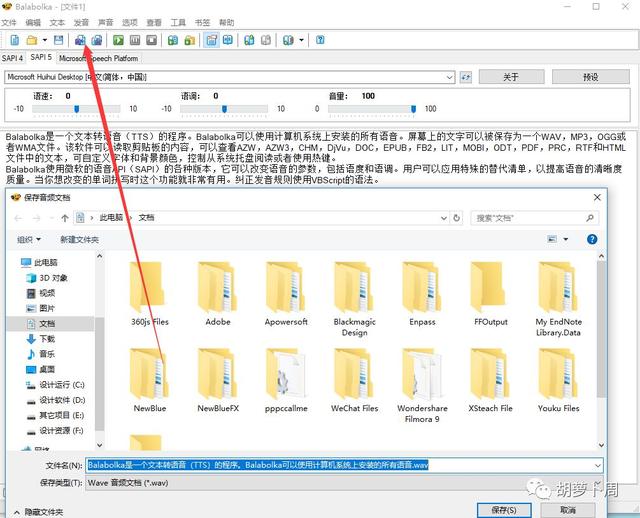This screenshot has width=640, height=518.
Task: Click the 保存(S) button
Action: [x=504, y=510]
